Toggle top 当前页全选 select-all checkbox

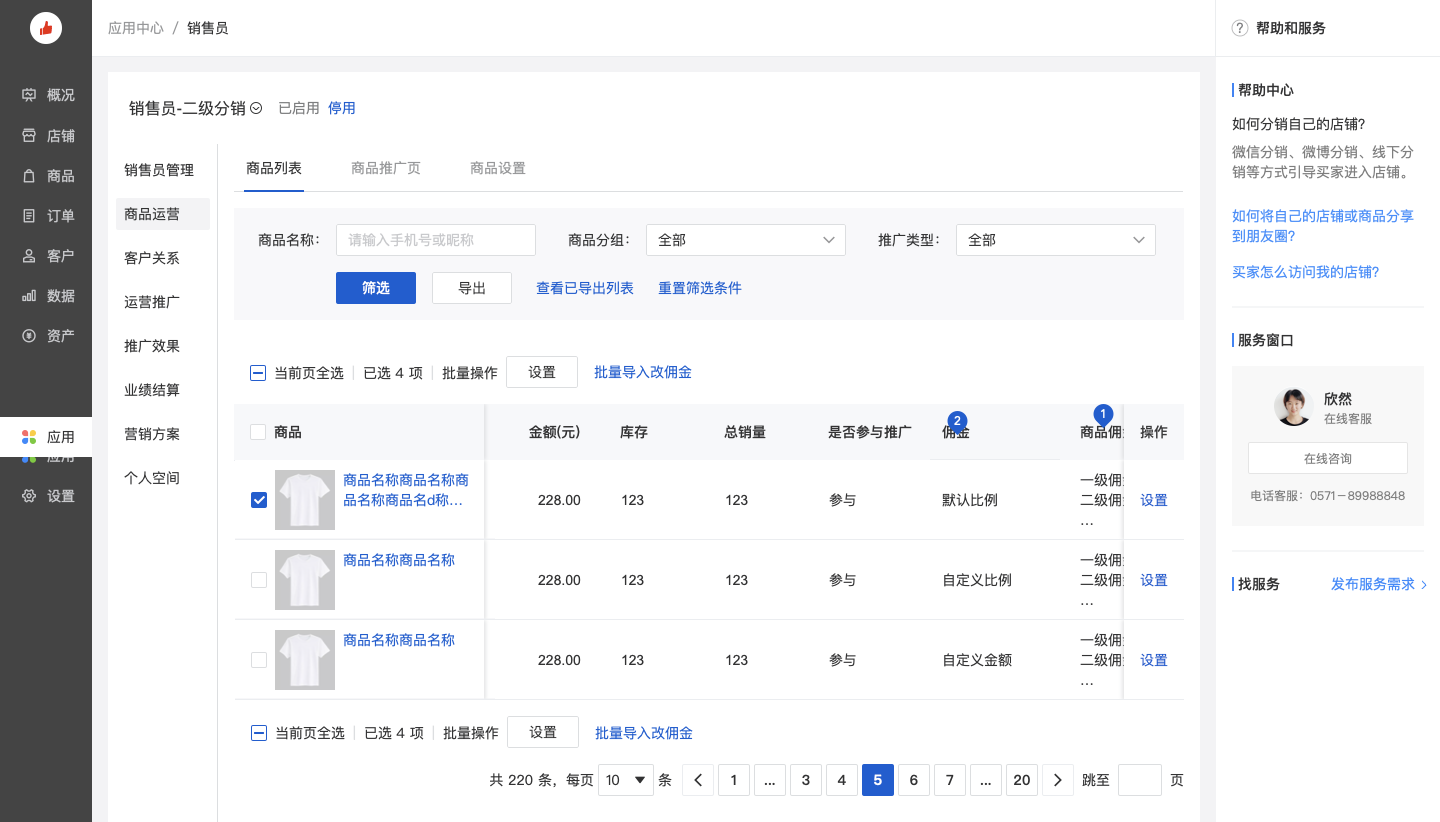point(258,373)
